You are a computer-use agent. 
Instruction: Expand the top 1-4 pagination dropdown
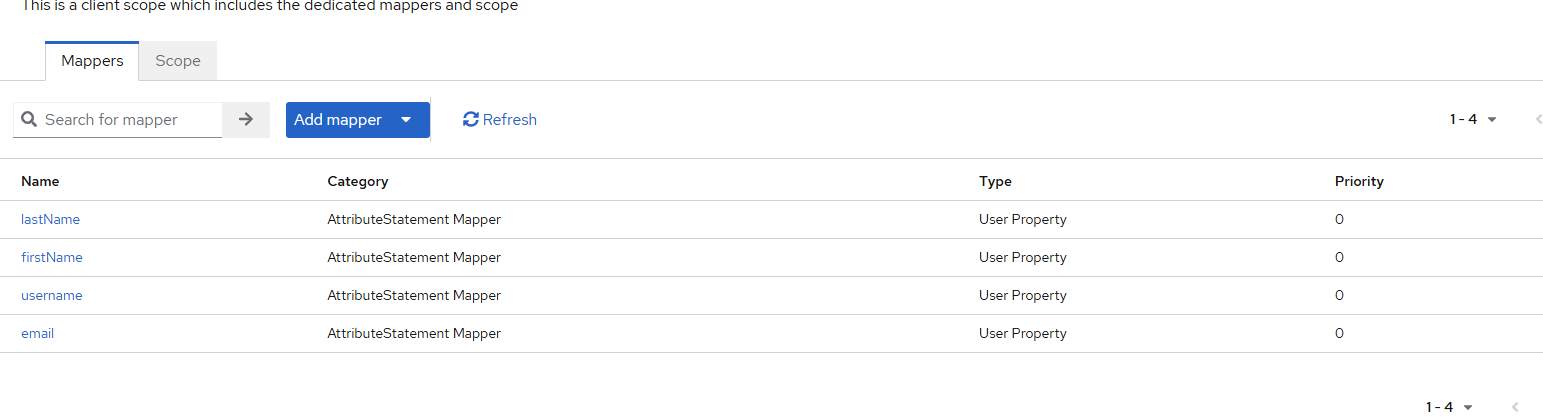pyautogui.click(x=1473, y=120)
